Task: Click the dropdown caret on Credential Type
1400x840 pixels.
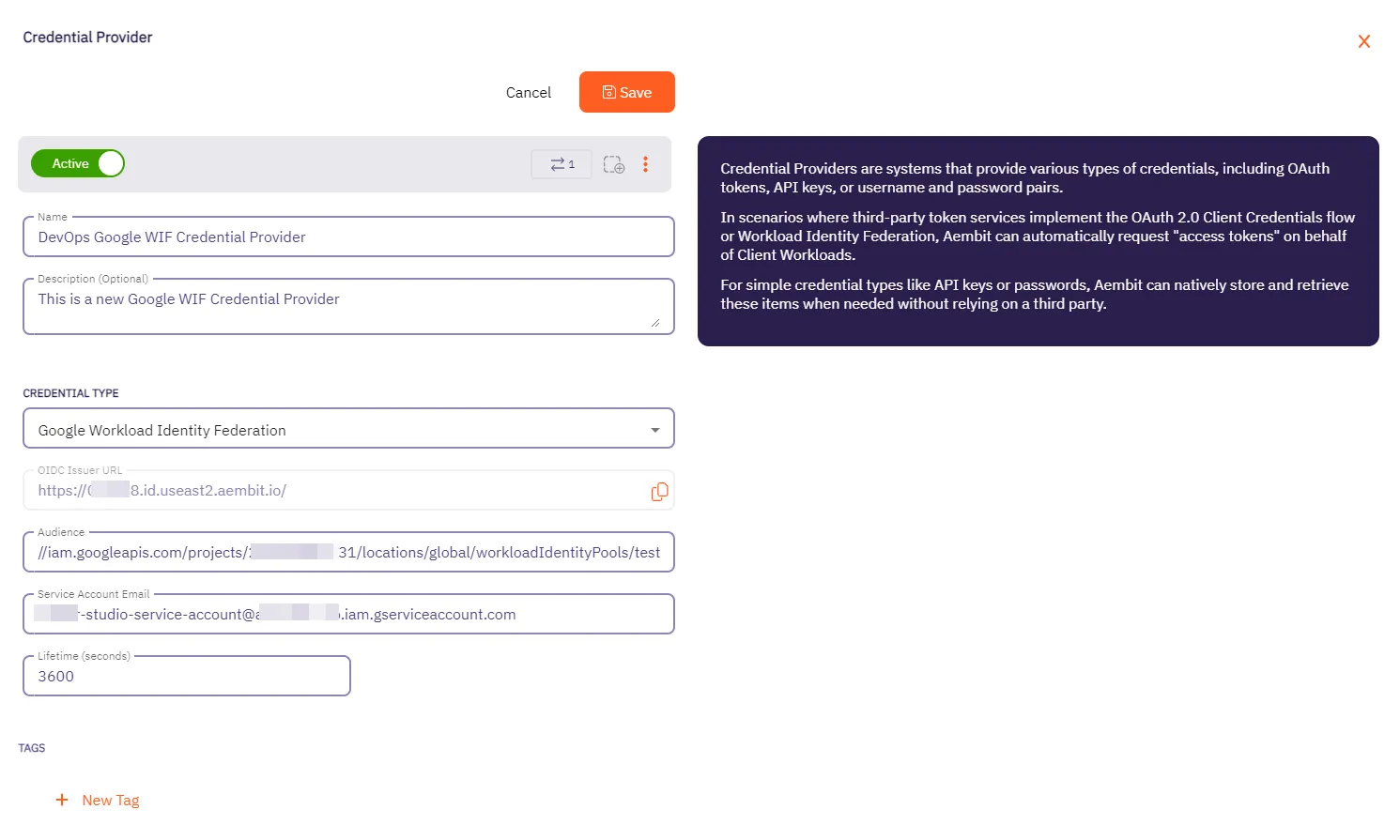Action: point(655,429)
